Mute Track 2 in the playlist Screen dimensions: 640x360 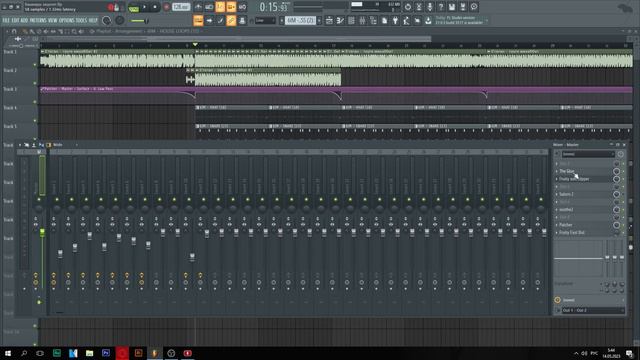pyautogui.click(x=35, y=83)
